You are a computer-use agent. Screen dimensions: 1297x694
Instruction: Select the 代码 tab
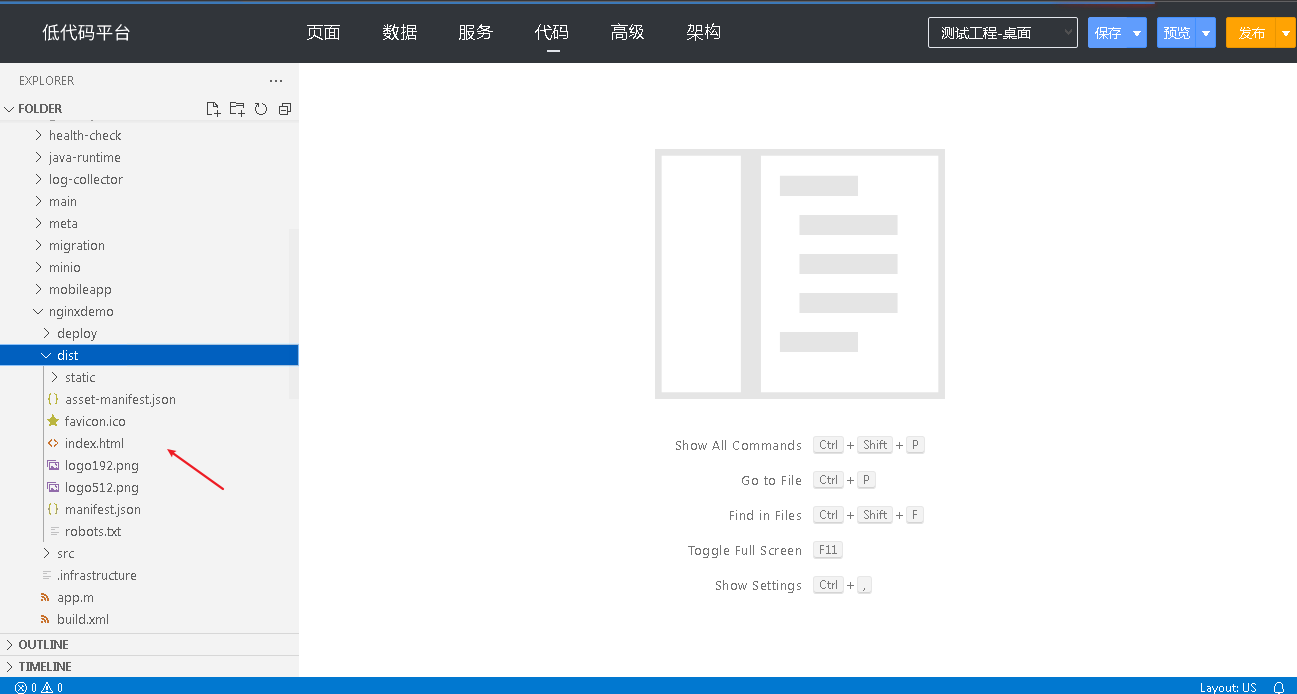click(x=551, y=32)
